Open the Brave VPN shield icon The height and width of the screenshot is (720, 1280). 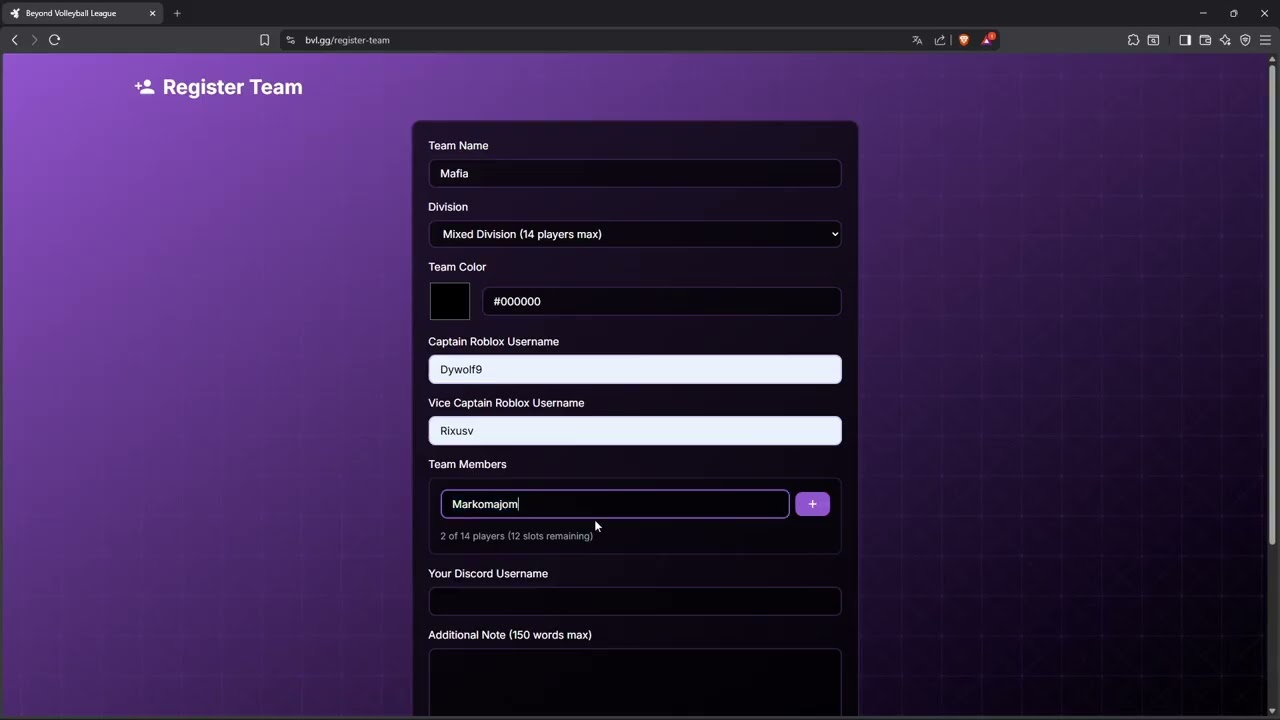click(x=1245, y=40)
